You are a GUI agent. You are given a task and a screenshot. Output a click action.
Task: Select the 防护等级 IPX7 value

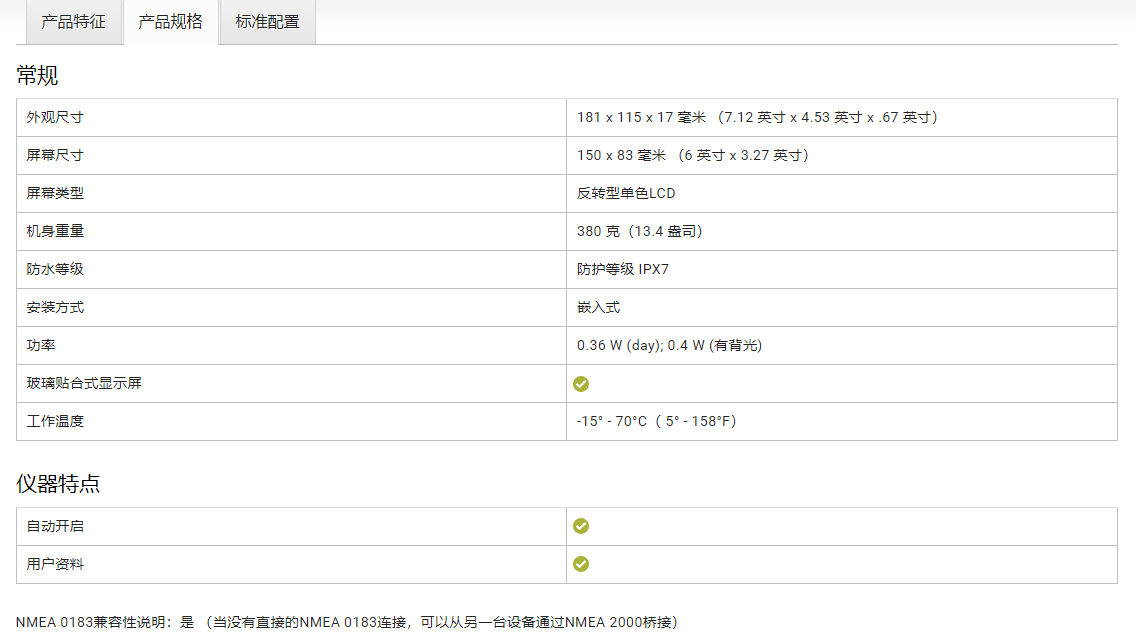(x=623, y=270)
